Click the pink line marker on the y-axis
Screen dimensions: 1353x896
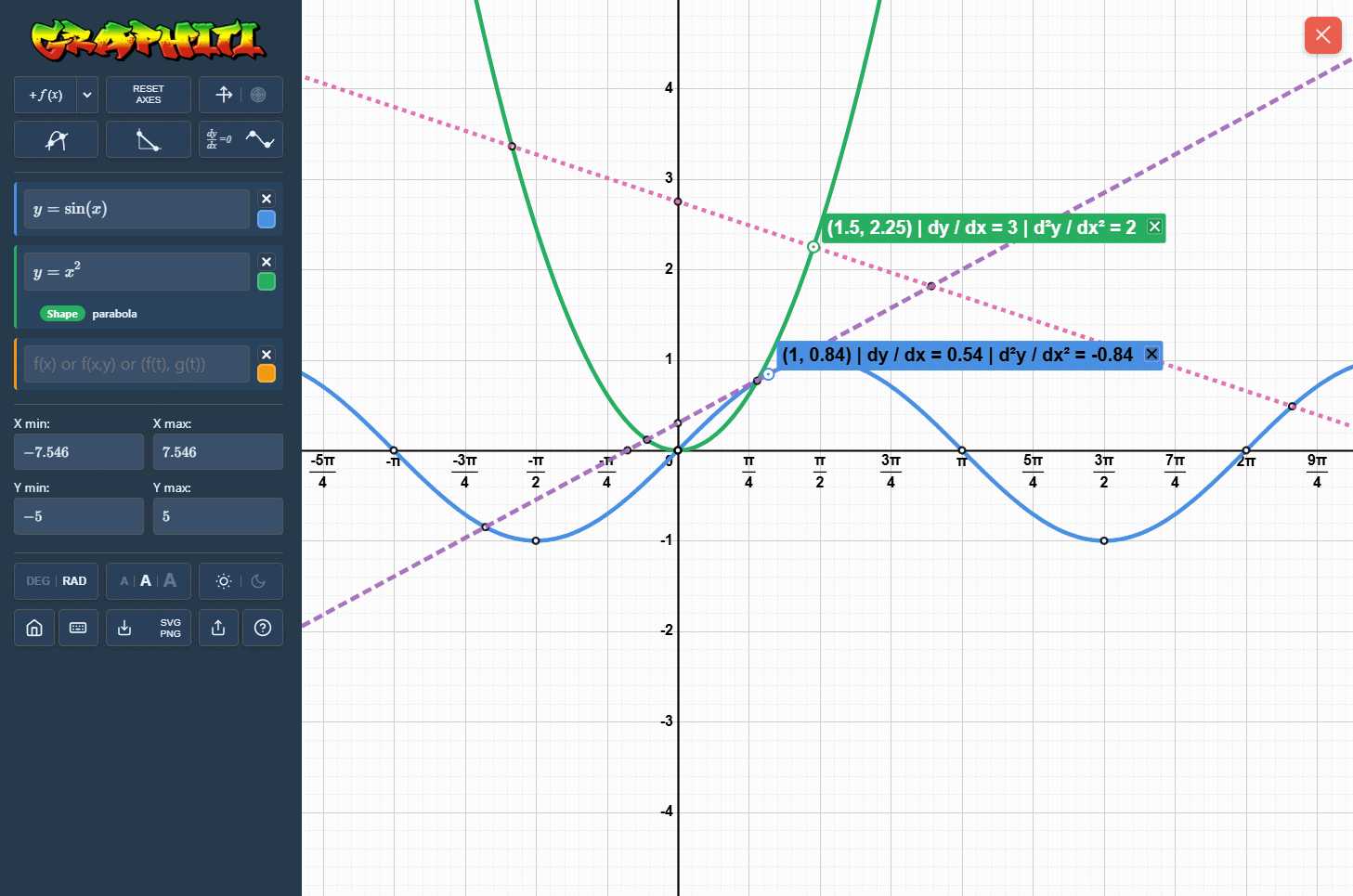pos(678,201)
